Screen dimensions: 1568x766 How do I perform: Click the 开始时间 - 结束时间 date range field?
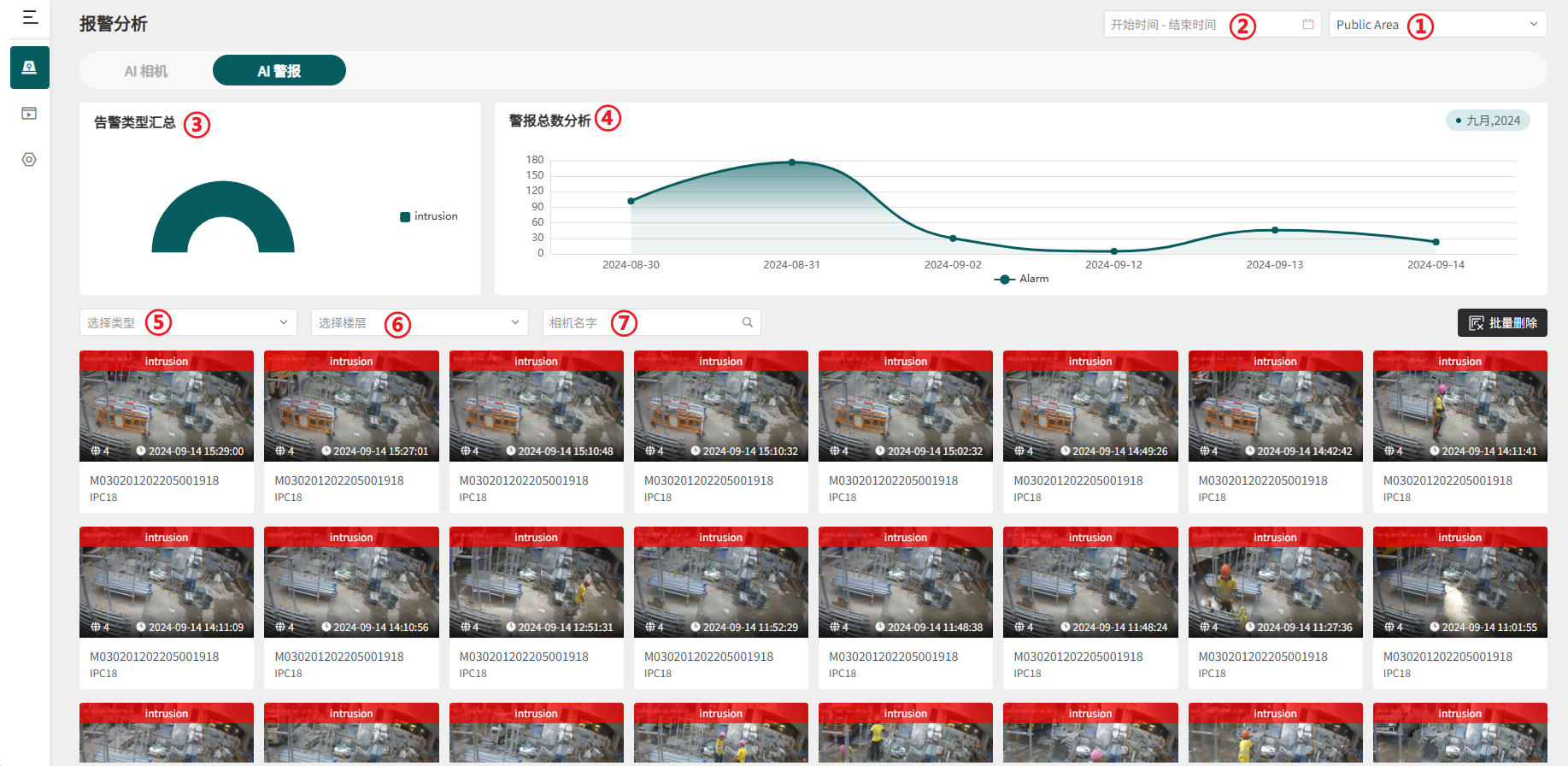[1213, 25]
